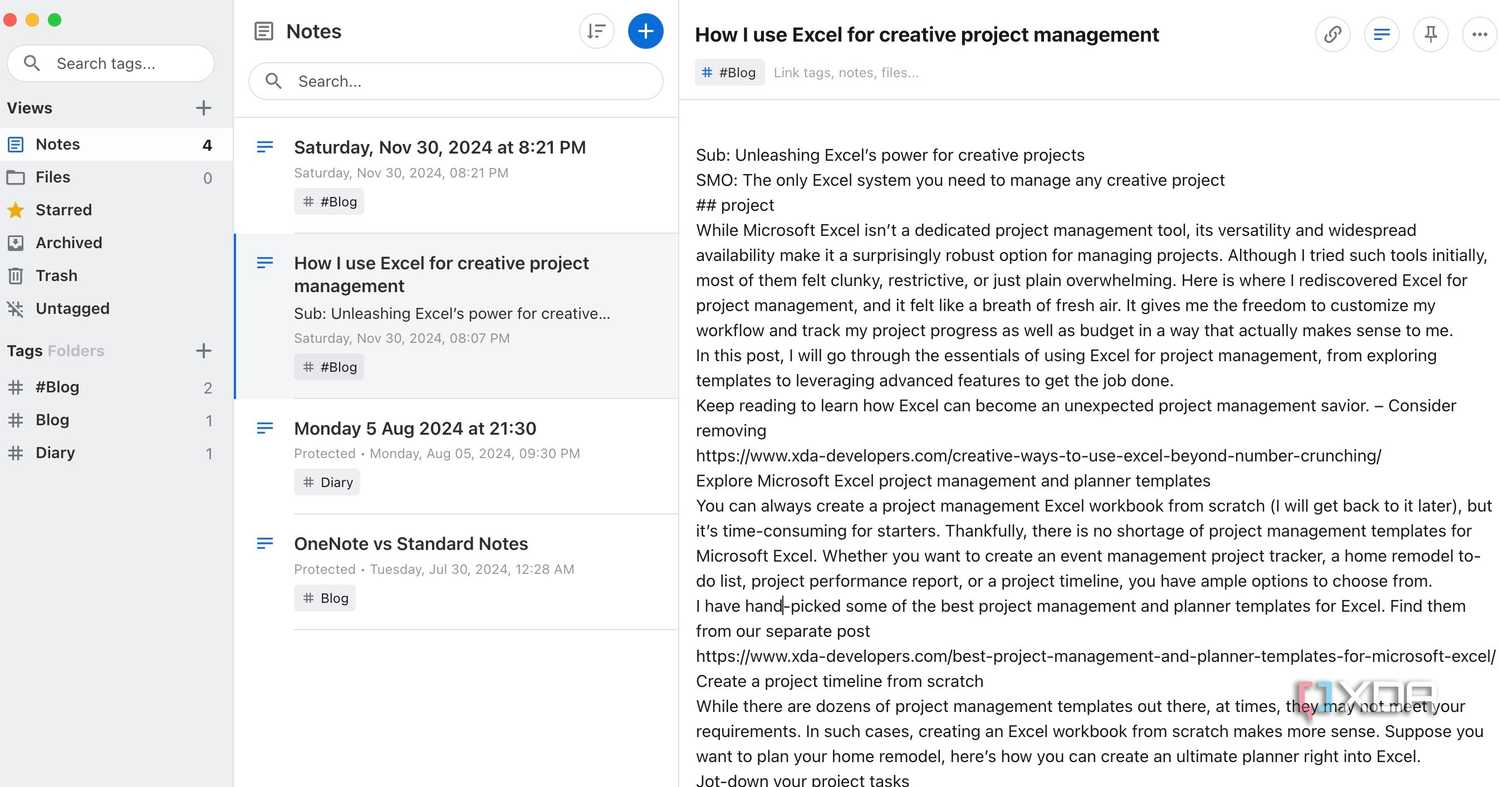Show Starred notes

(x=116, y=210)
